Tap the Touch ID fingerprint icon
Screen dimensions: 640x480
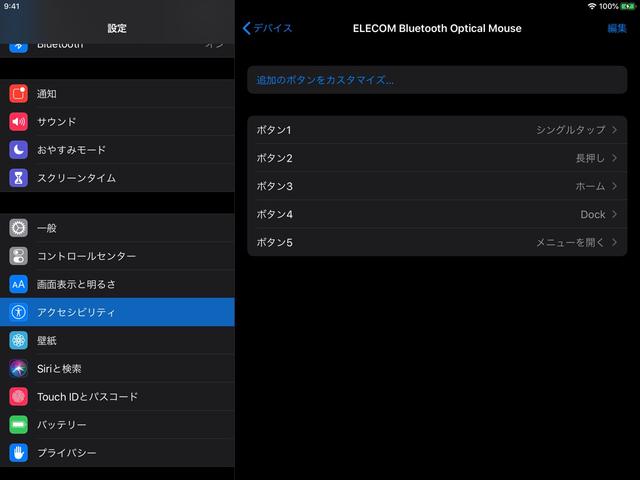coord(18,397)
